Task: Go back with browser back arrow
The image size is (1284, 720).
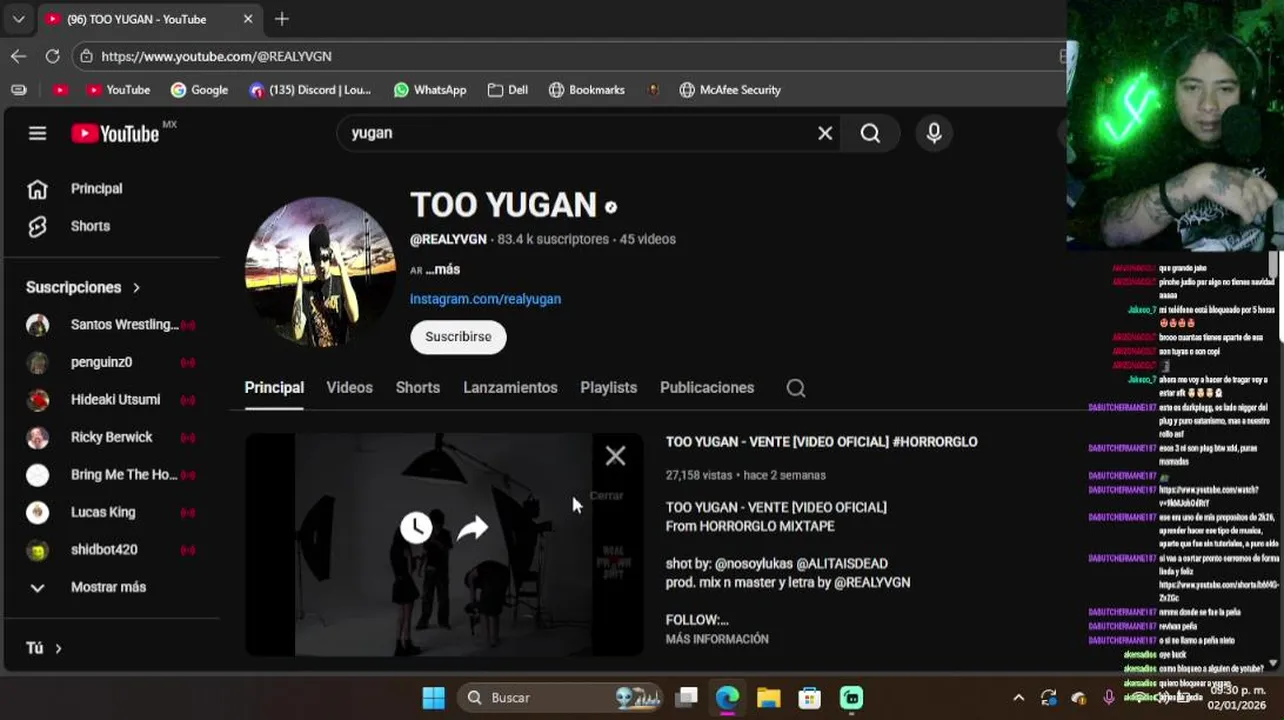Action: (18, 56)
